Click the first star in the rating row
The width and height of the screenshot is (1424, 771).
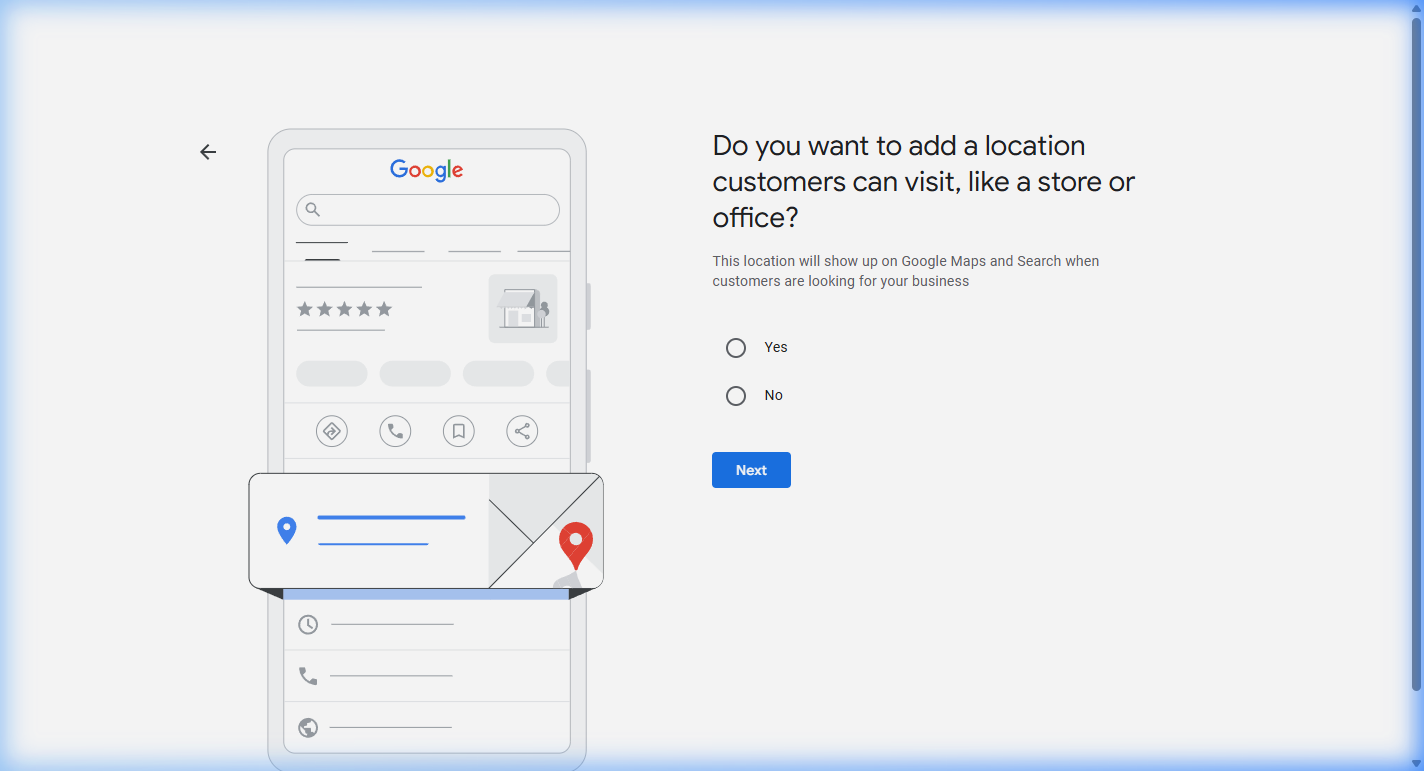coord(305,310)
